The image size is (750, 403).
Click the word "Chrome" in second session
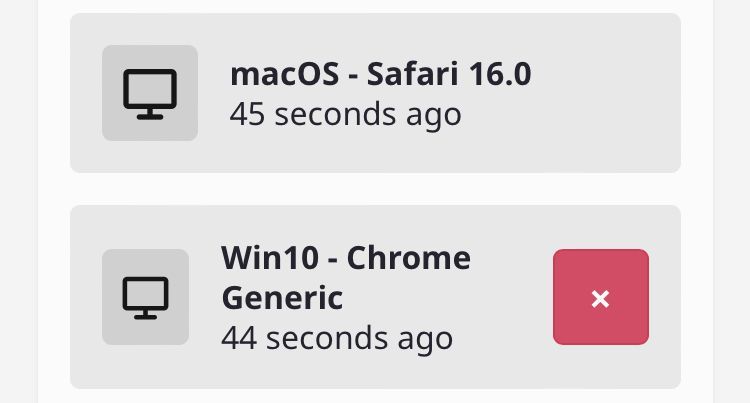pyautogui.click(x=408, y=258)
